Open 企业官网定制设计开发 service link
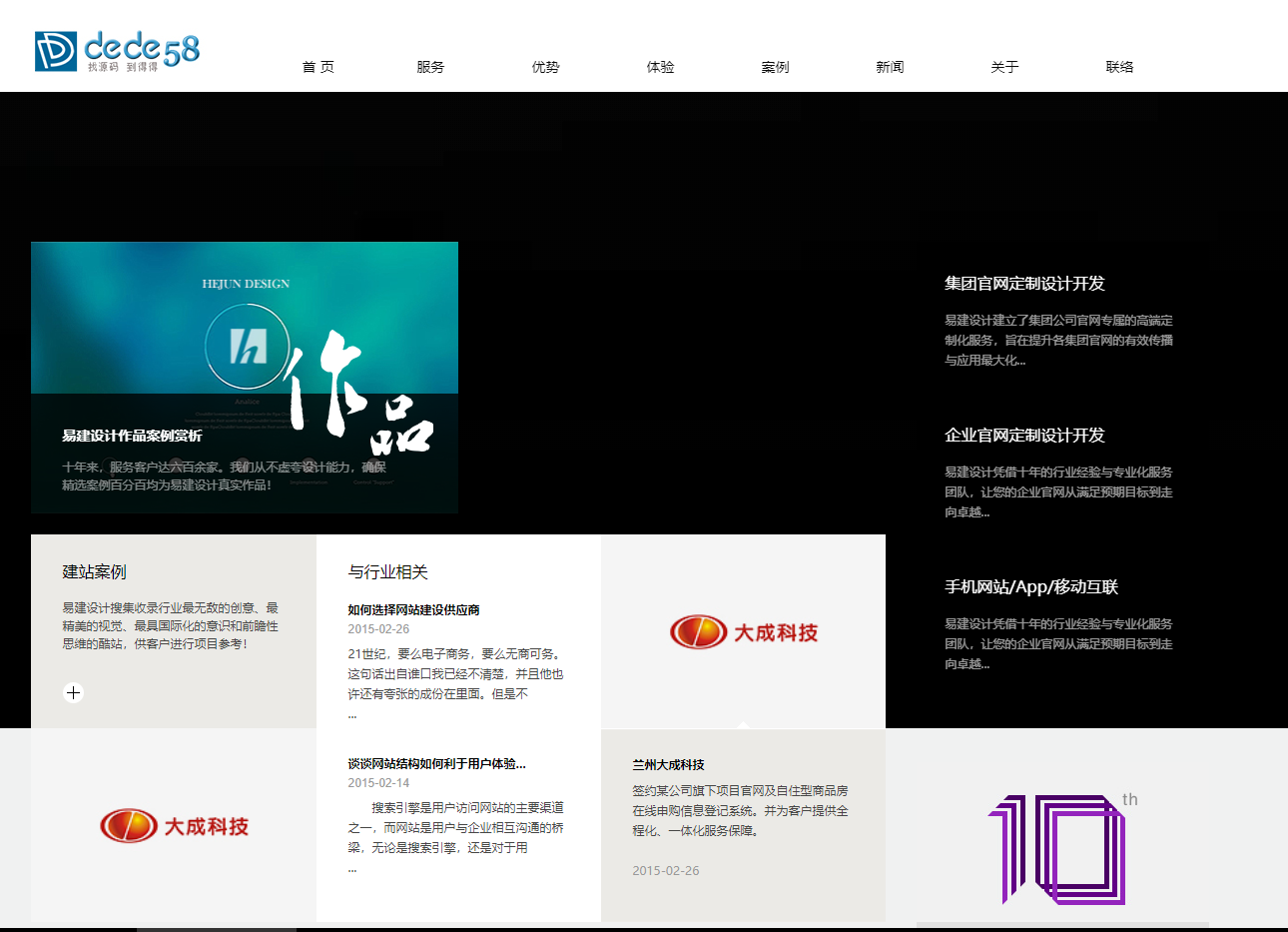The height and width of the screenshot is (932, 1288). [1024, 436]
